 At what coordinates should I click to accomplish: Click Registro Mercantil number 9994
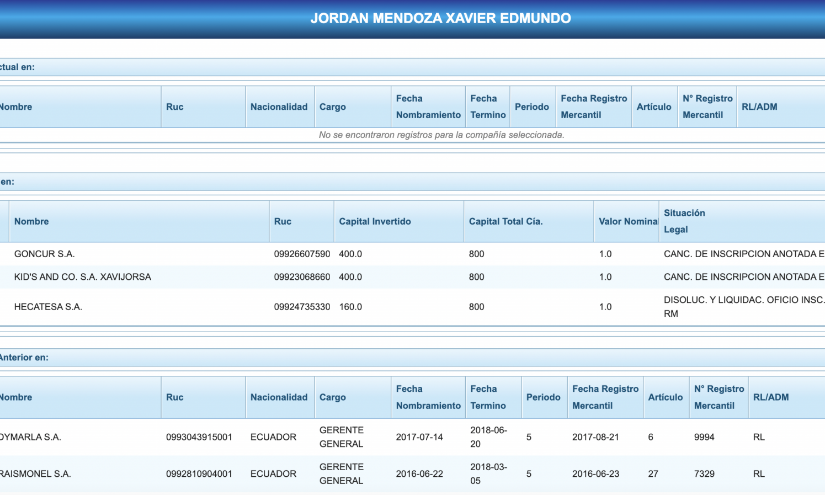[703, 437]
